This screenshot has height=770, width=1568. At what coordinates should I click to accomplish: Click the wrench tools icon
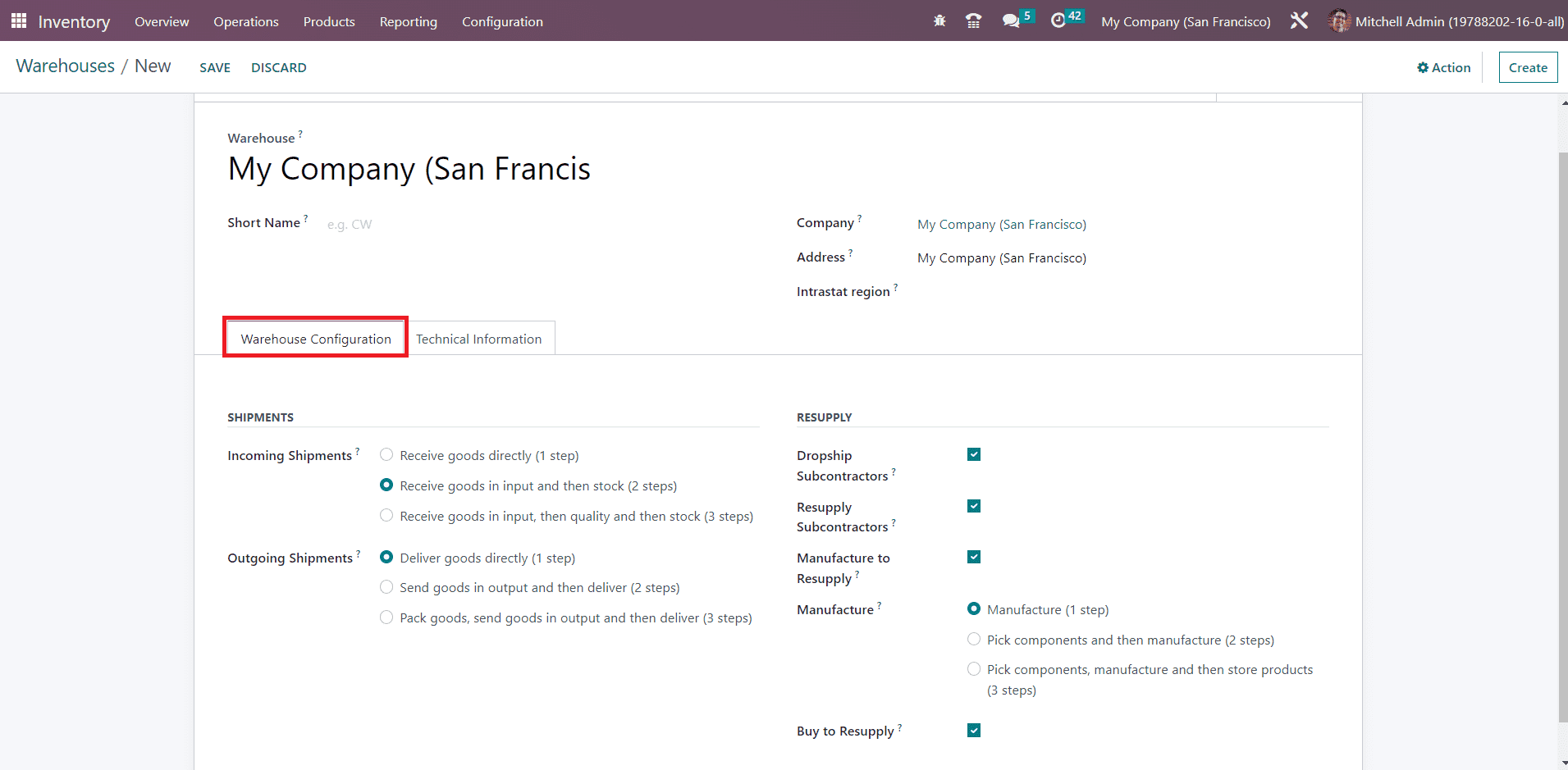(x=1299, y=21)
